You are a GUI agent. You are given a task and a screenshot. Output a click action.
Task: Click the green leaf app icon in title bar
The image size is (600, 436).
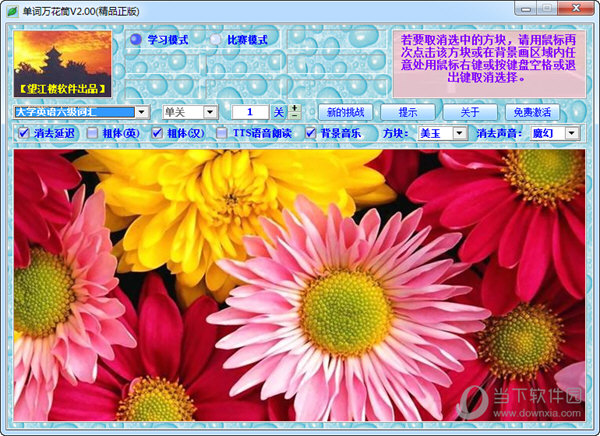click(x=13, y=11)
